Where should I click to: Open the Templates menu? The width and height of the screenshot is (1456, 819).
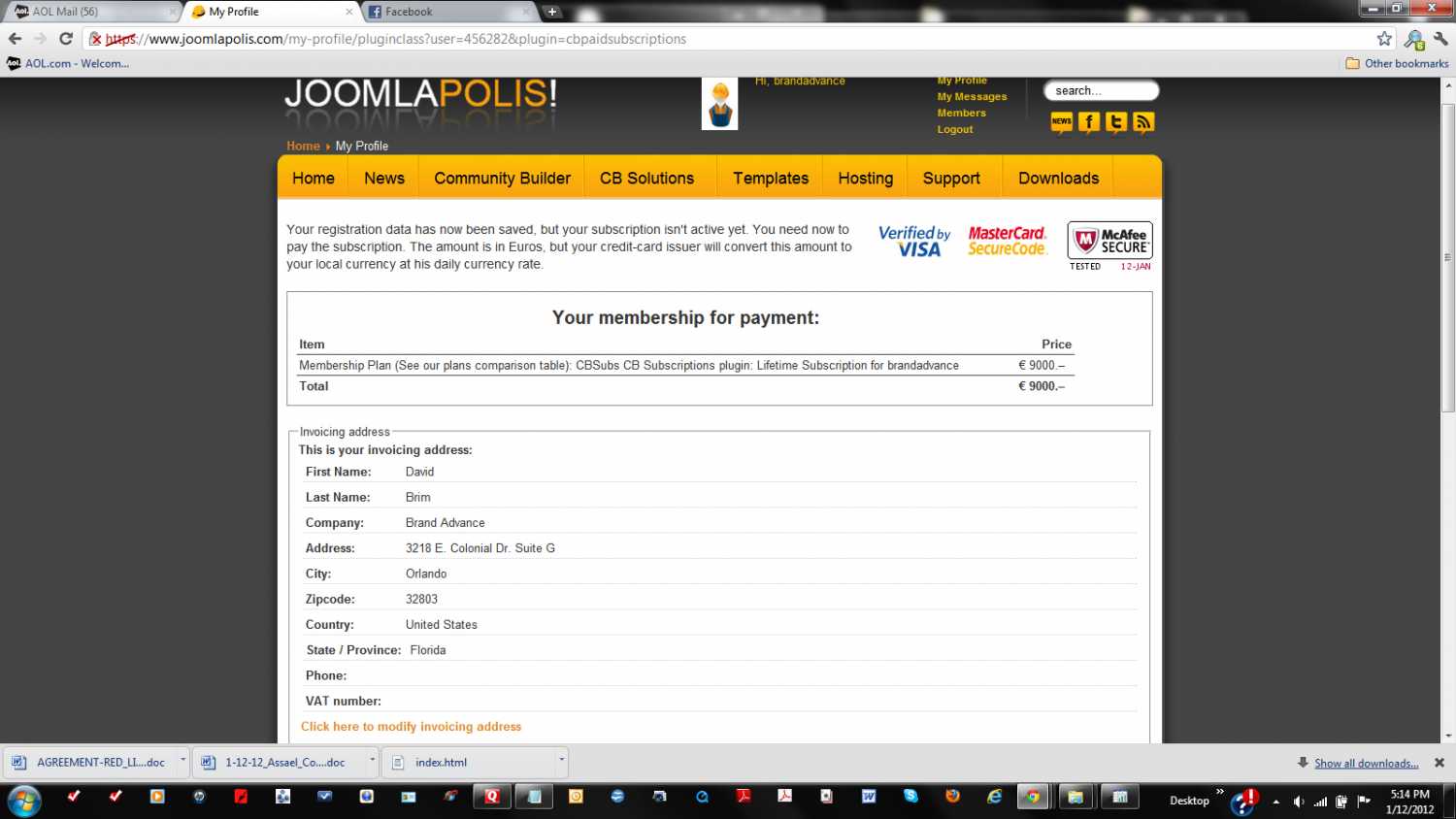point(771,179)
